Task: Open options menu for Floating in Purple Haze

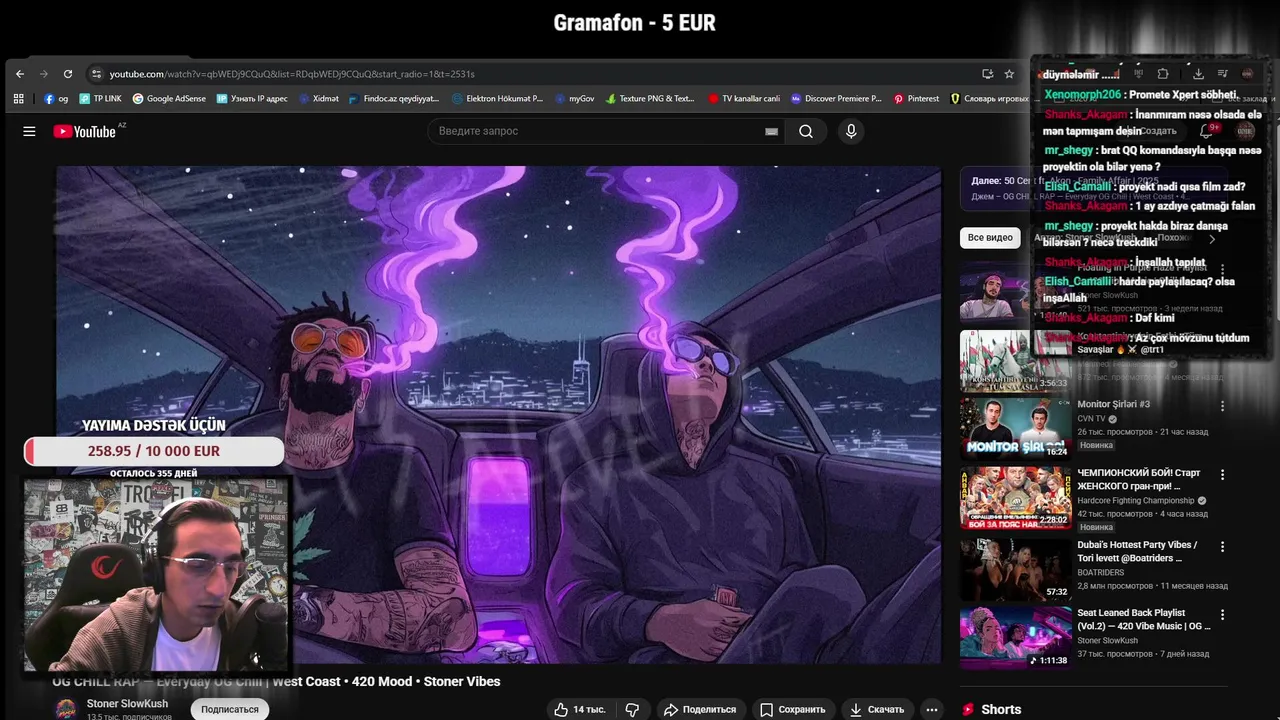Action: pos(1222,269)
